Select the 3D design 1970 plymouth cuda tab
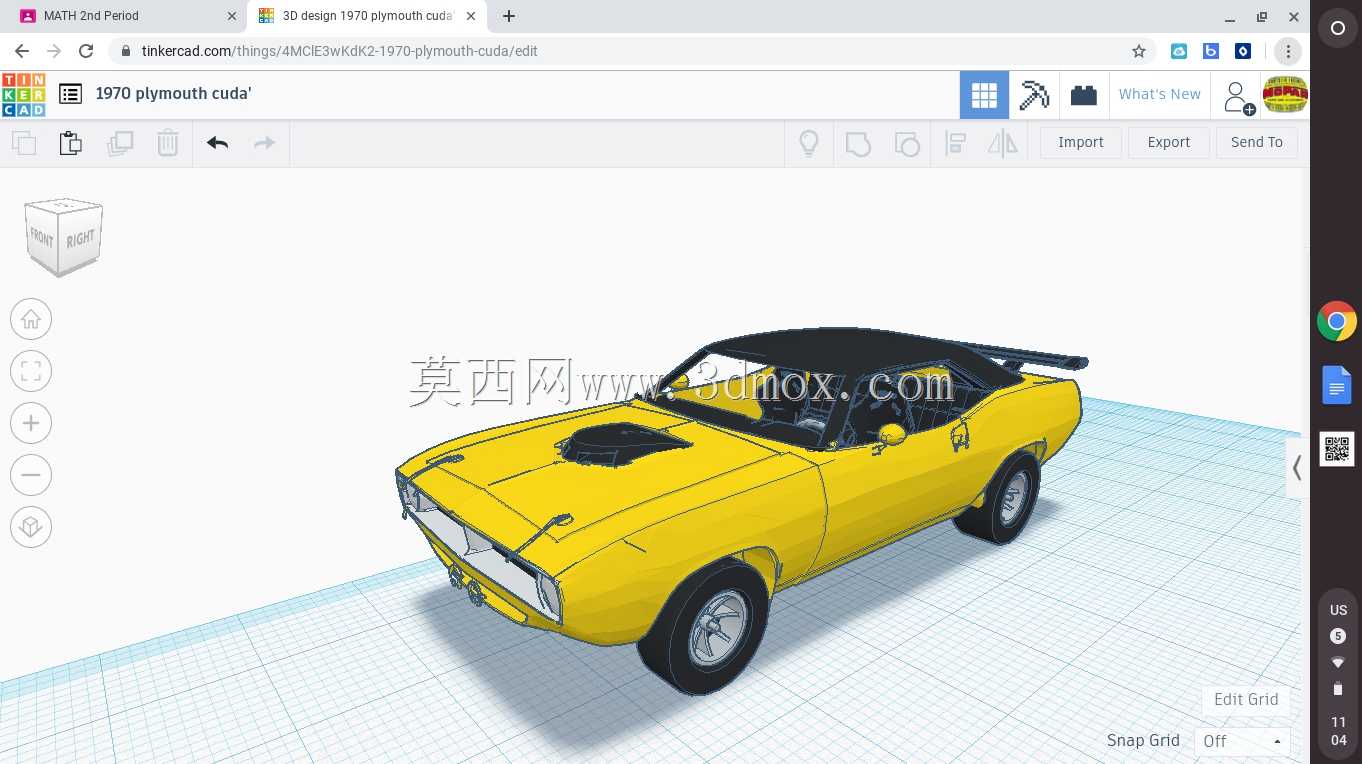 point(366,16)
